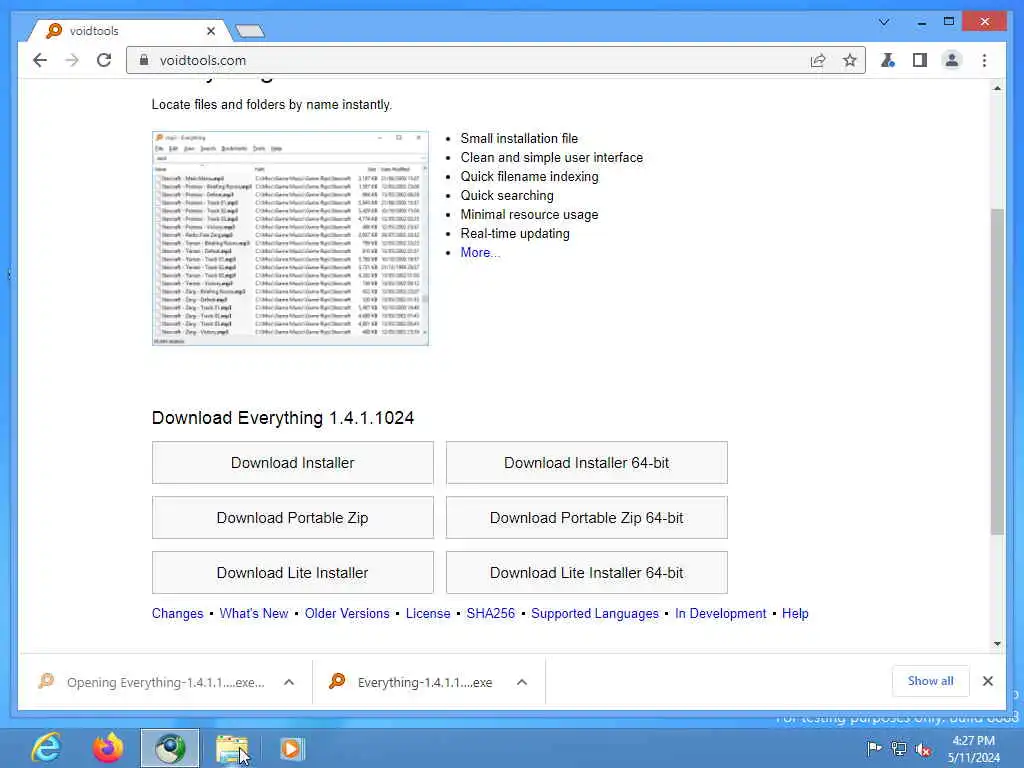The height and width of the screenshot is (768, 1024).
Task: Click the page scrollbar up arrow
Action: pos(997,88)
